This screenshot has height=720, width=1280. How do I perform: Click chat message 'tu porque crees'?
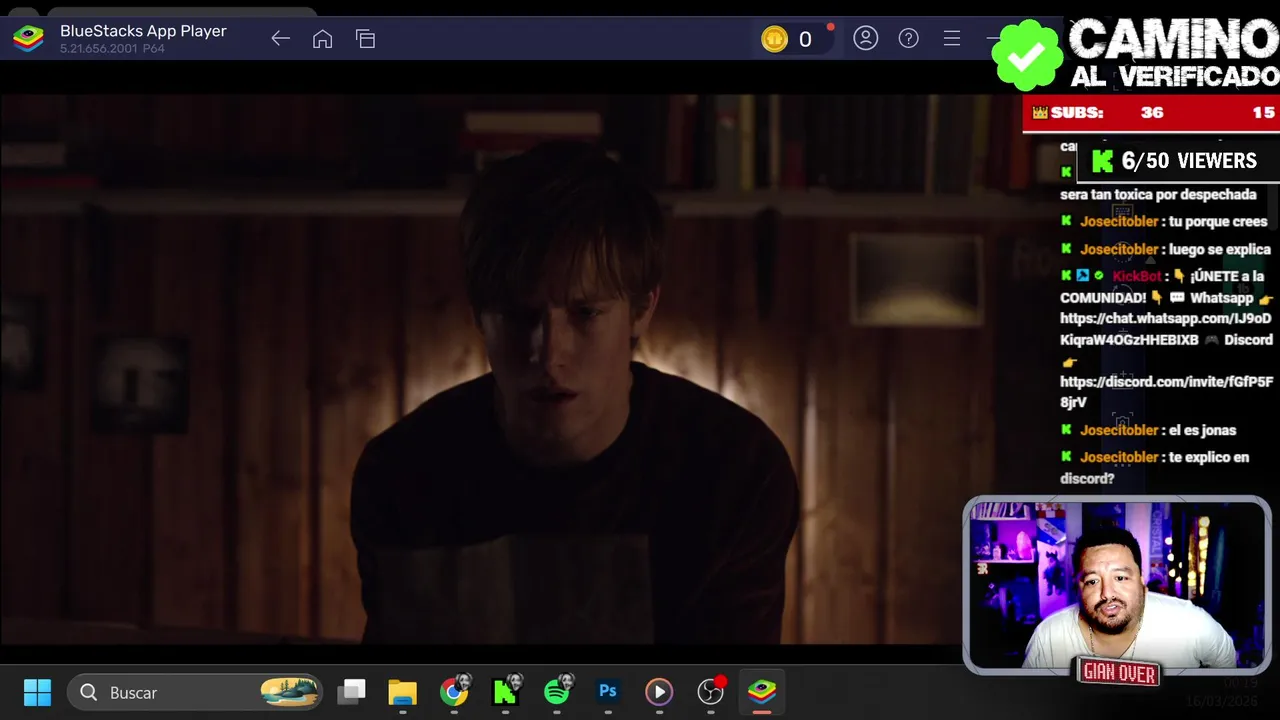point(1218,221)
